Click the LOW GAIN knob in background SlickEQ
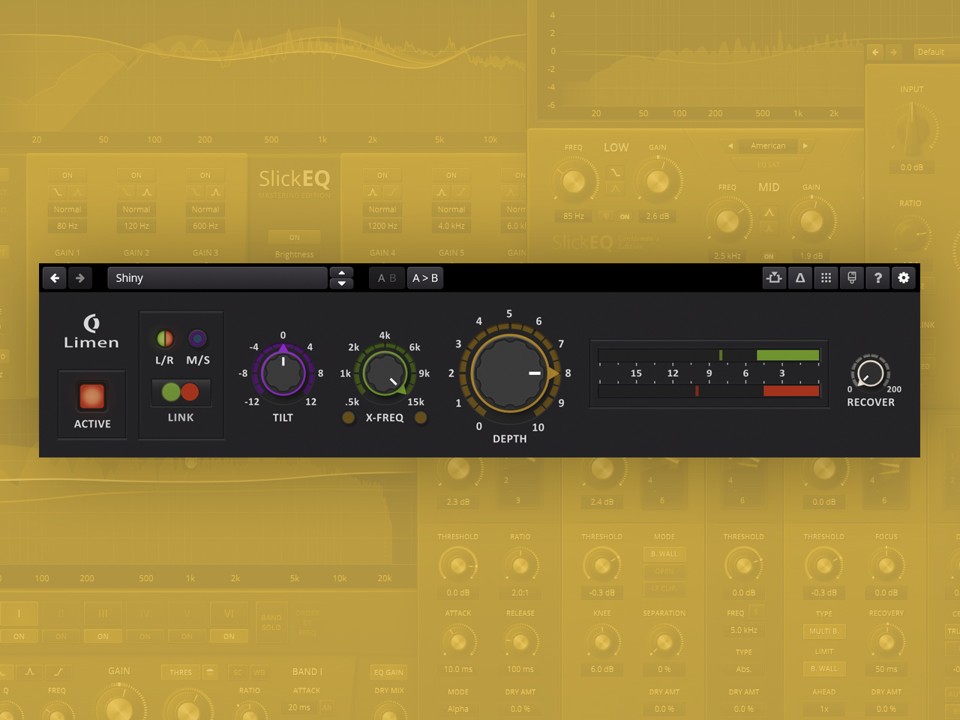The height and width of the screenshot is (720, 960). [658, 181]
